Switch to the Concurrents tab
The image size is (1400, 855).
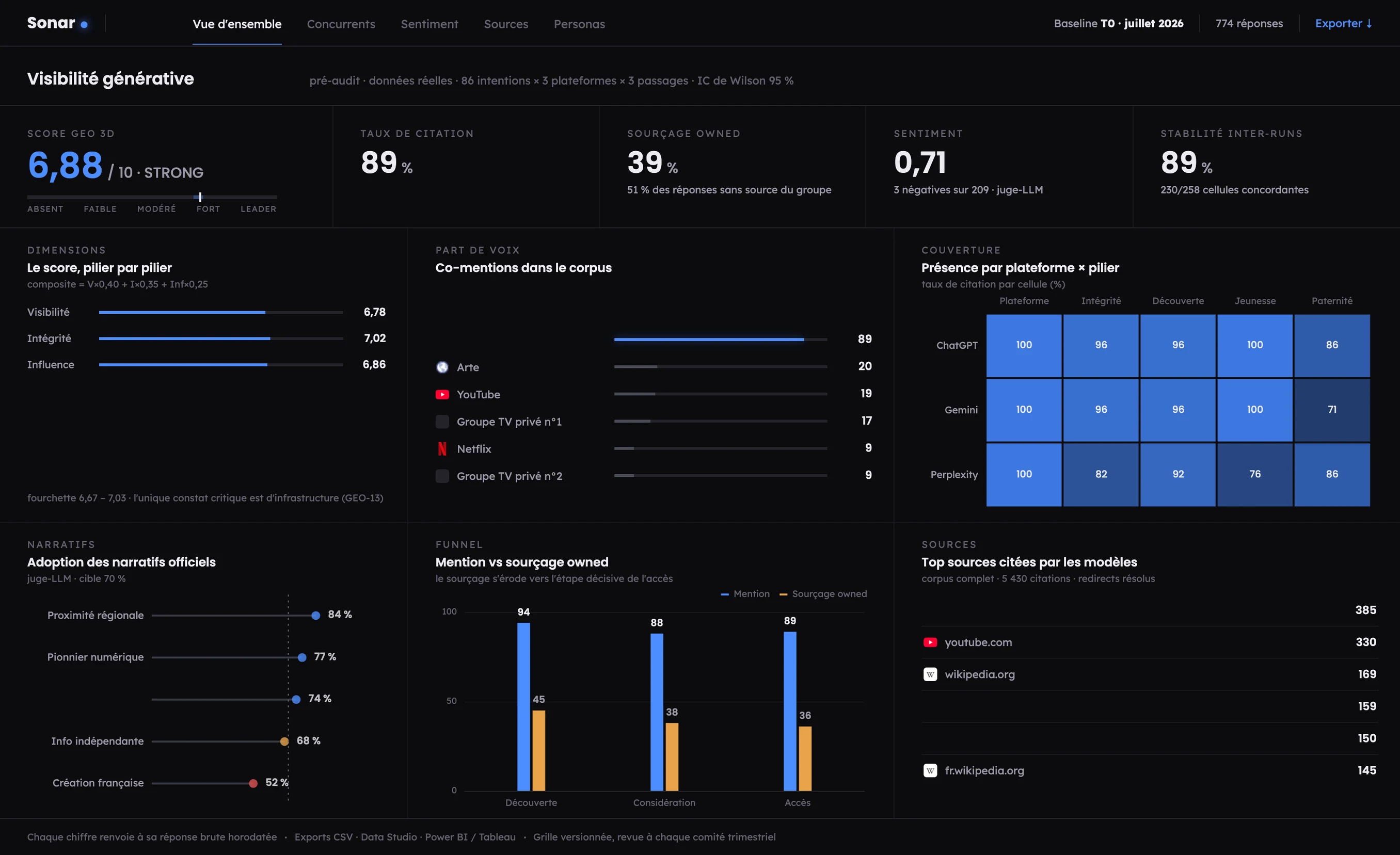coord(341,24)
